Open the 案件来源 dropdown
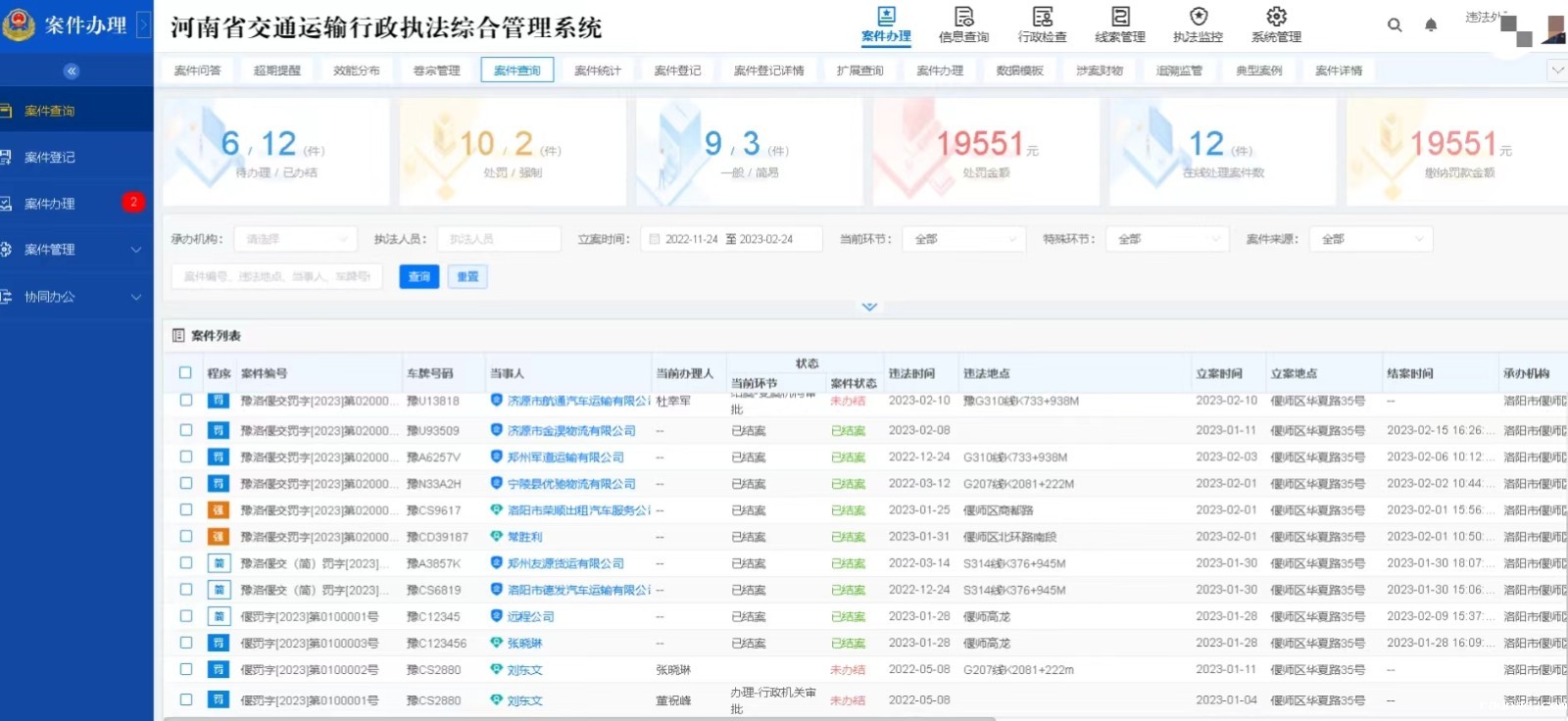Viewport: 1568px width, 721px height. 1371,239
